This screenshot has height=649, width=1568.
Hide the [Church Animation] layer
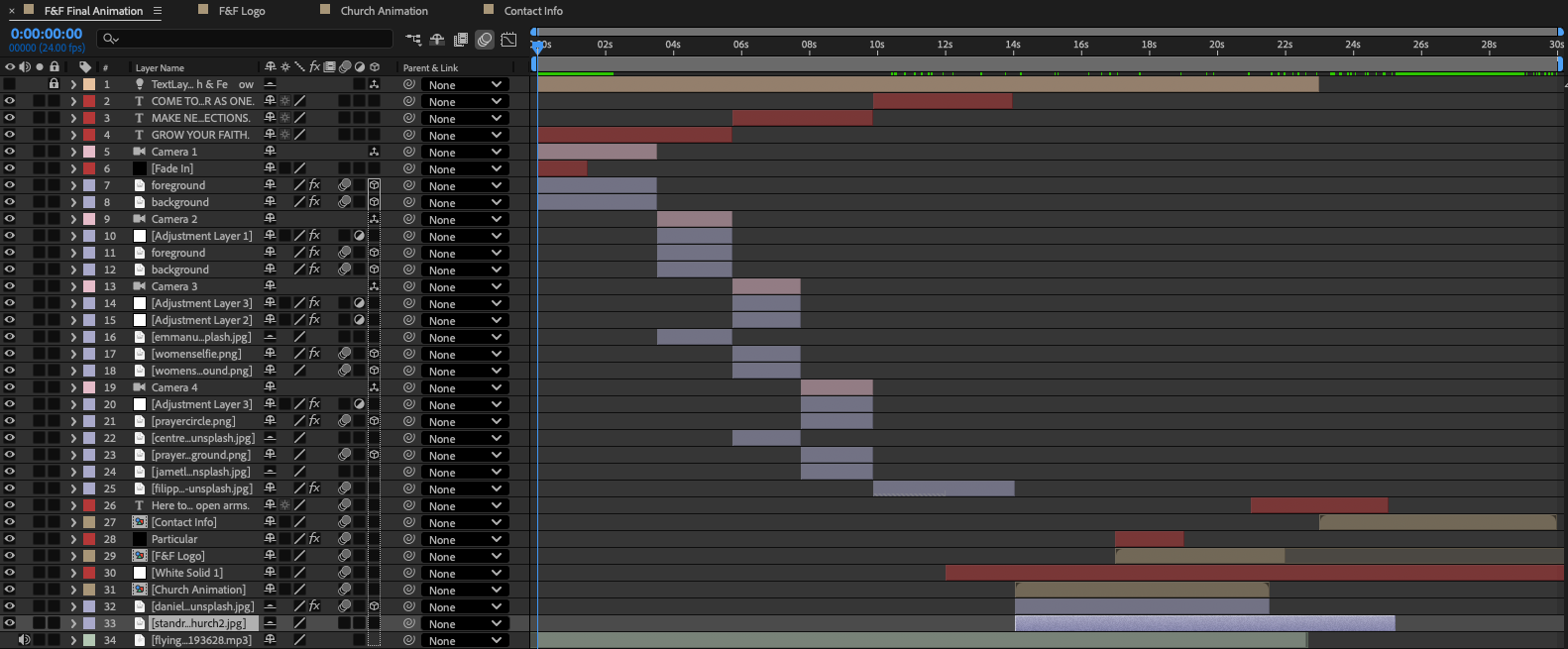point(10,590)
